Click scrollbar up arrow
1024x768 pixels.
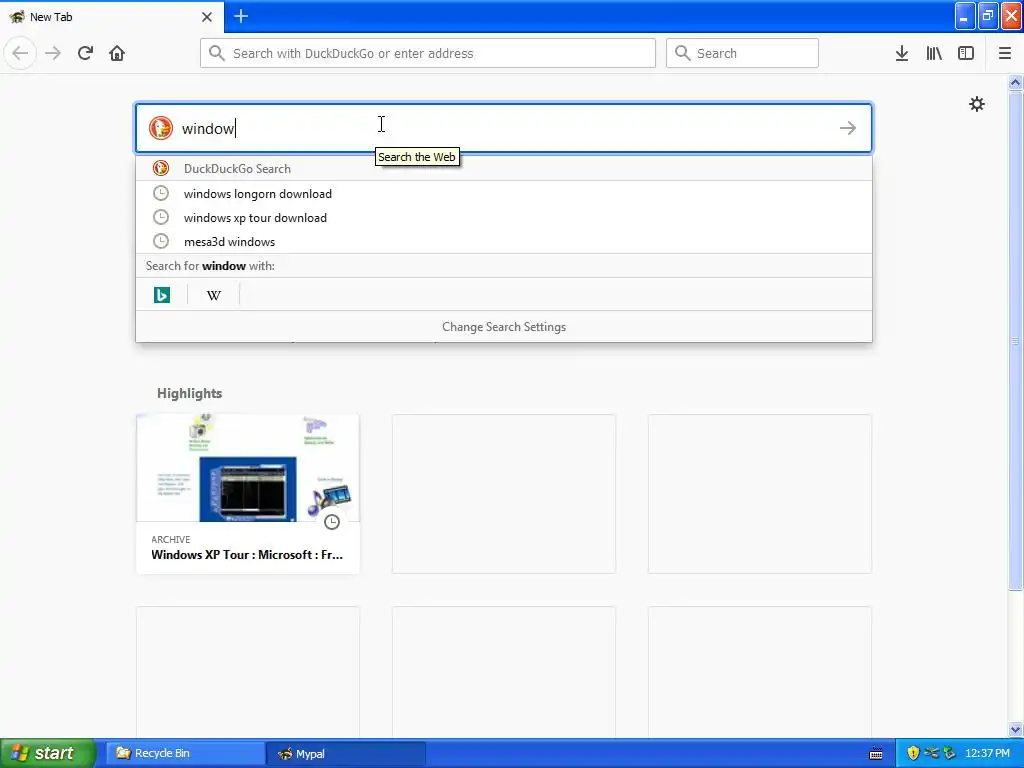tap(1015, 82)
